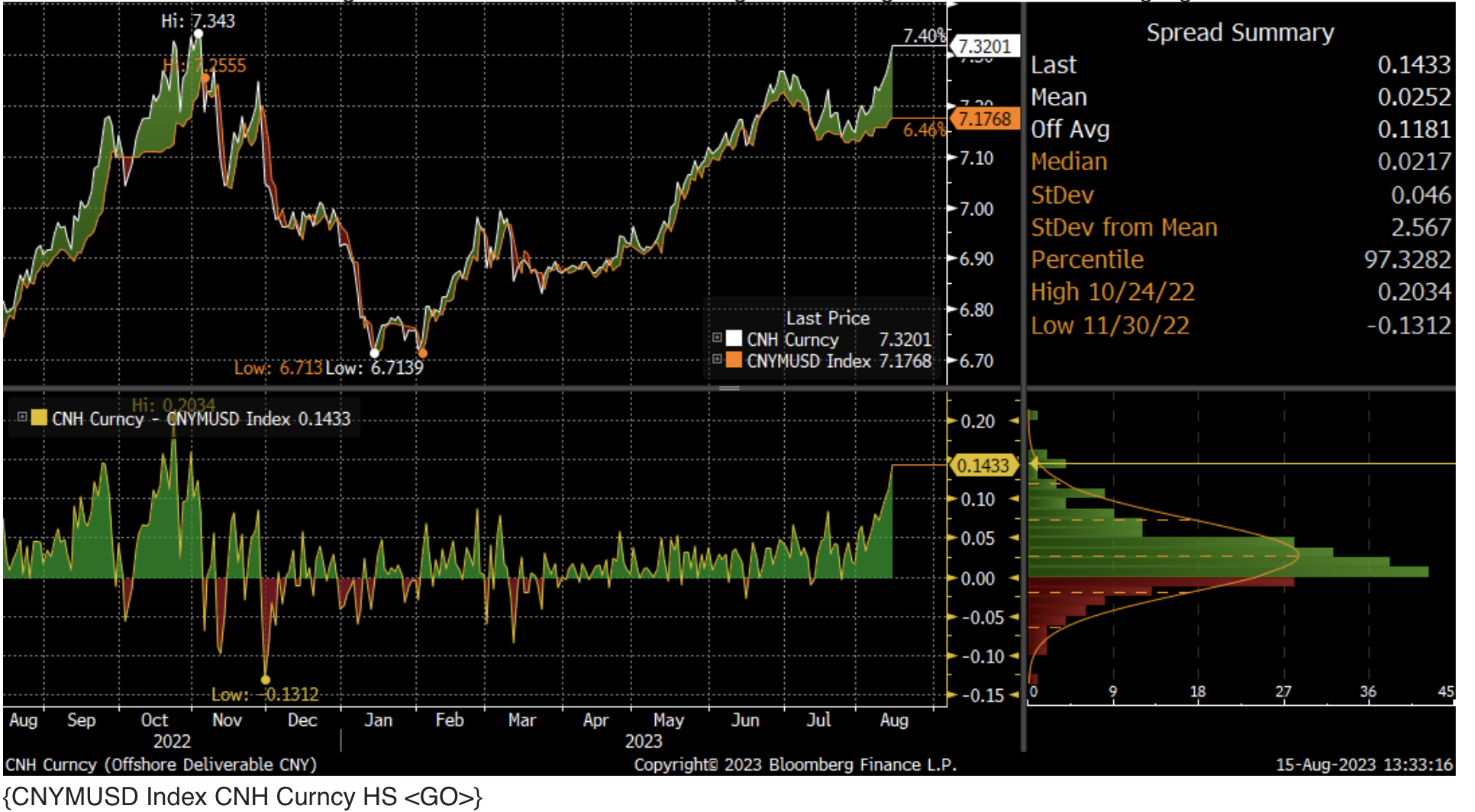The height and width of the screenshot is (812, 1475).
Task: Click the Dec label on date axis
Action: click(302, 720)
